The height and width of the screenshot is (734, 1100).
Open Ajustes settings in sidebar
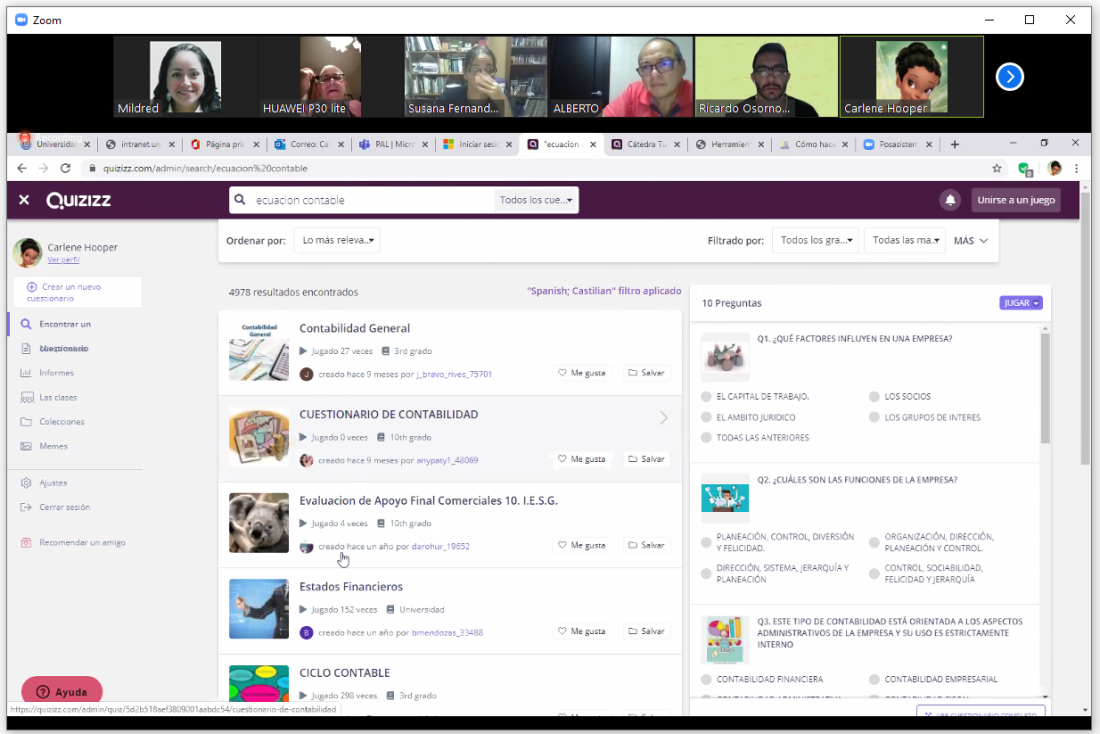(x=53, y=483)
